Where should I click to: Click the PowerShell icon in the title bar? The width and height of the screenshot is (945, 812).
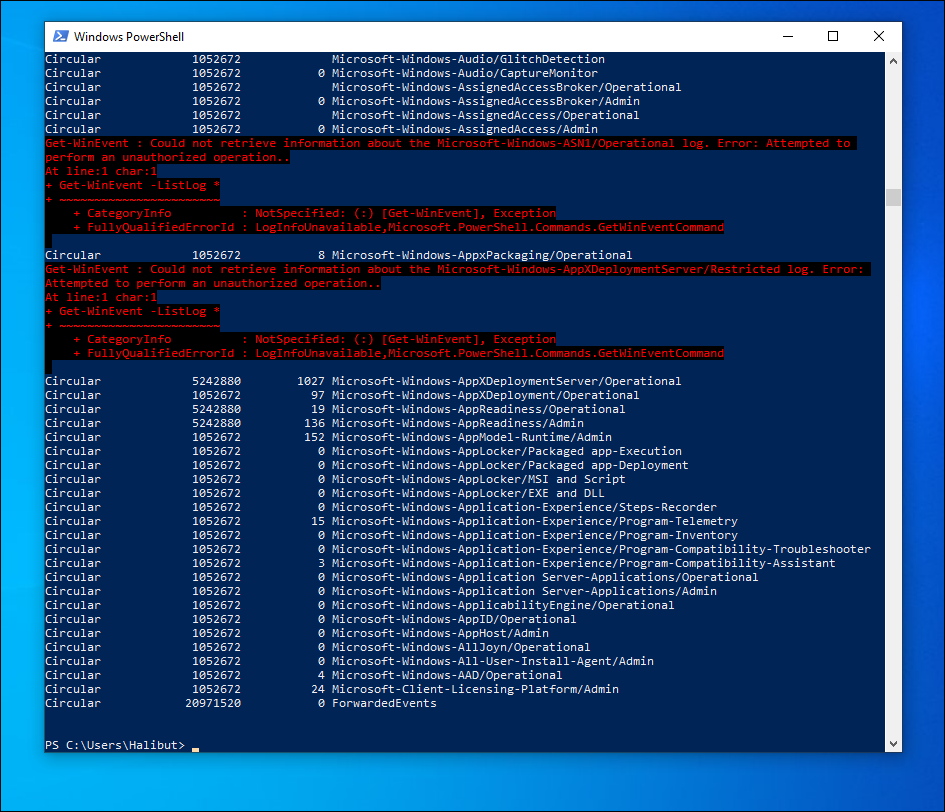60,36
